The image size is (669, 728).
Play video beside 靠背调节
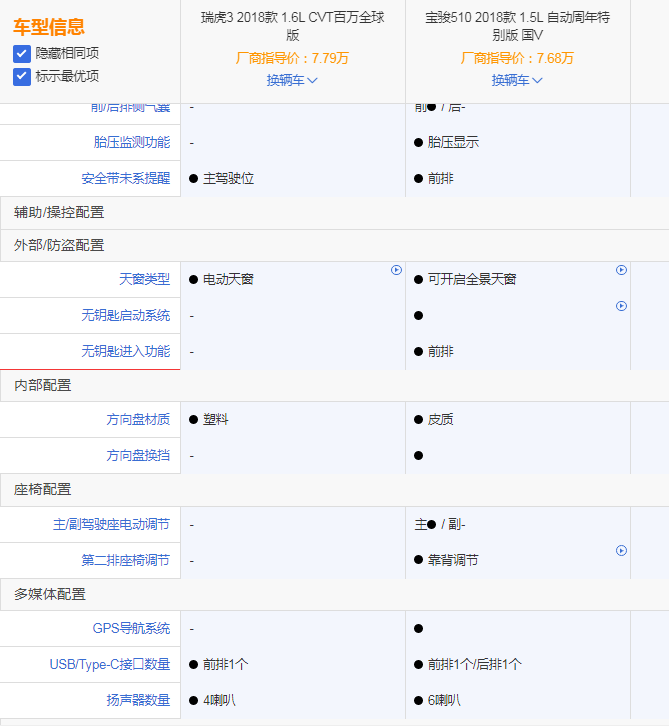[x=621, y=551]
